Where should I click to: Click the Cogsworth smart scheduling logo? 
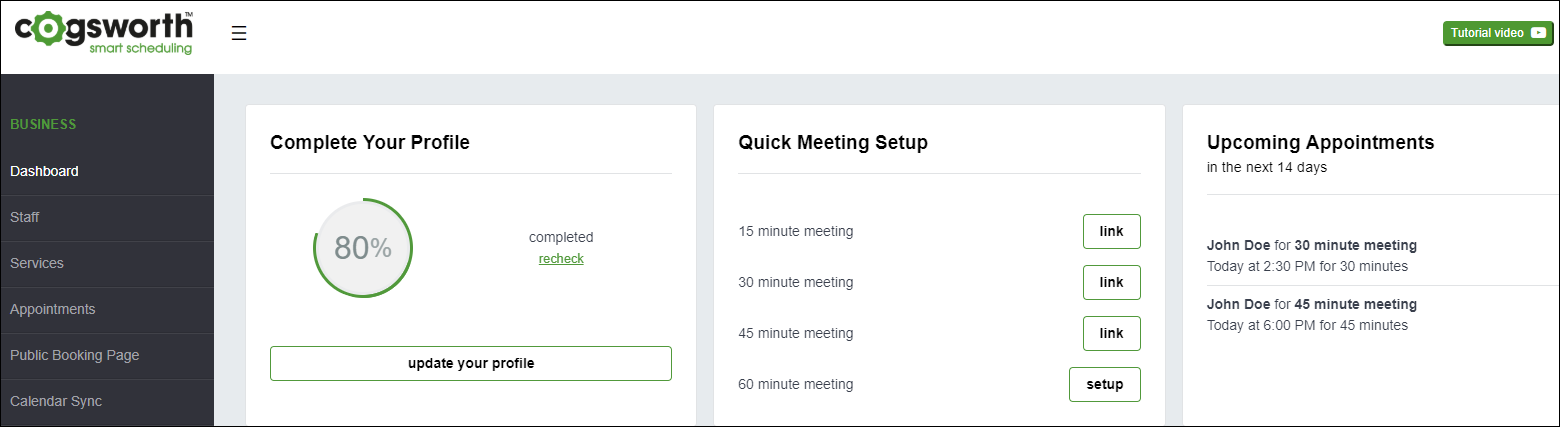point(104,33)
